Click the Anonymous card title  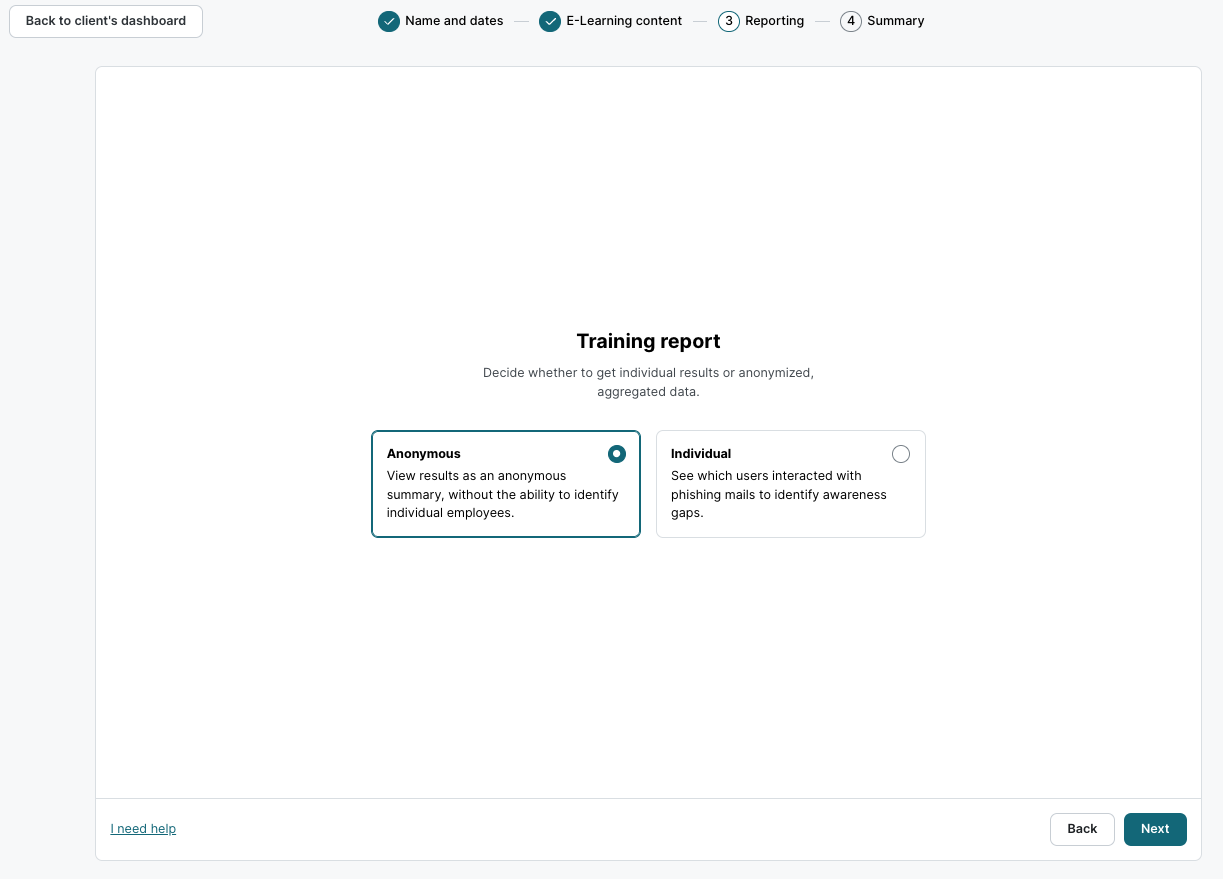[x=424, y=454]
